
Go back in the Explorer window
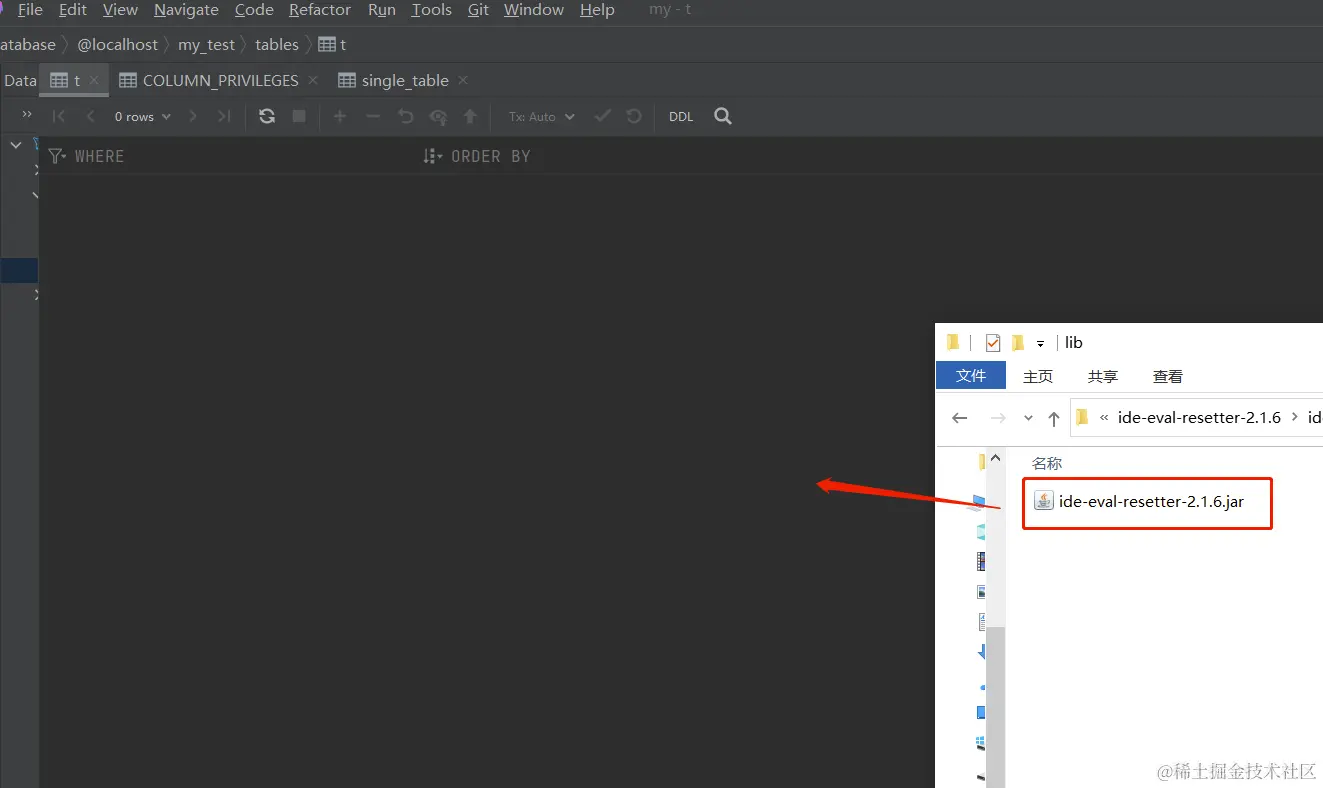pyautogui.click(x=960, y=418)
